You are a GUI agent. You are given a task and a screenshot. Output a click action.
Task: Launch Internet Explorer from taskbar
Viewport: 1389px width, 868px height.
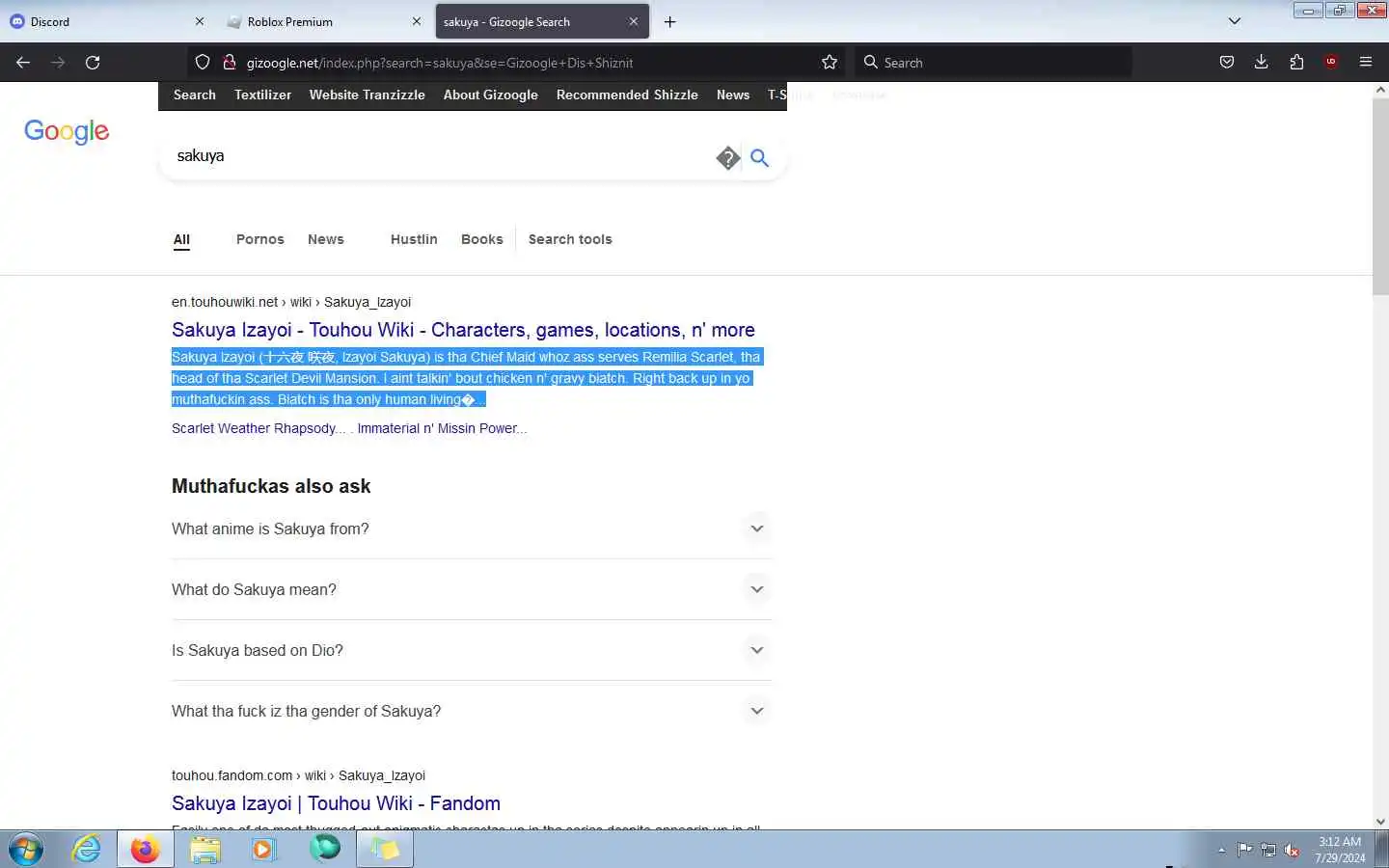[x=87, y=850]
